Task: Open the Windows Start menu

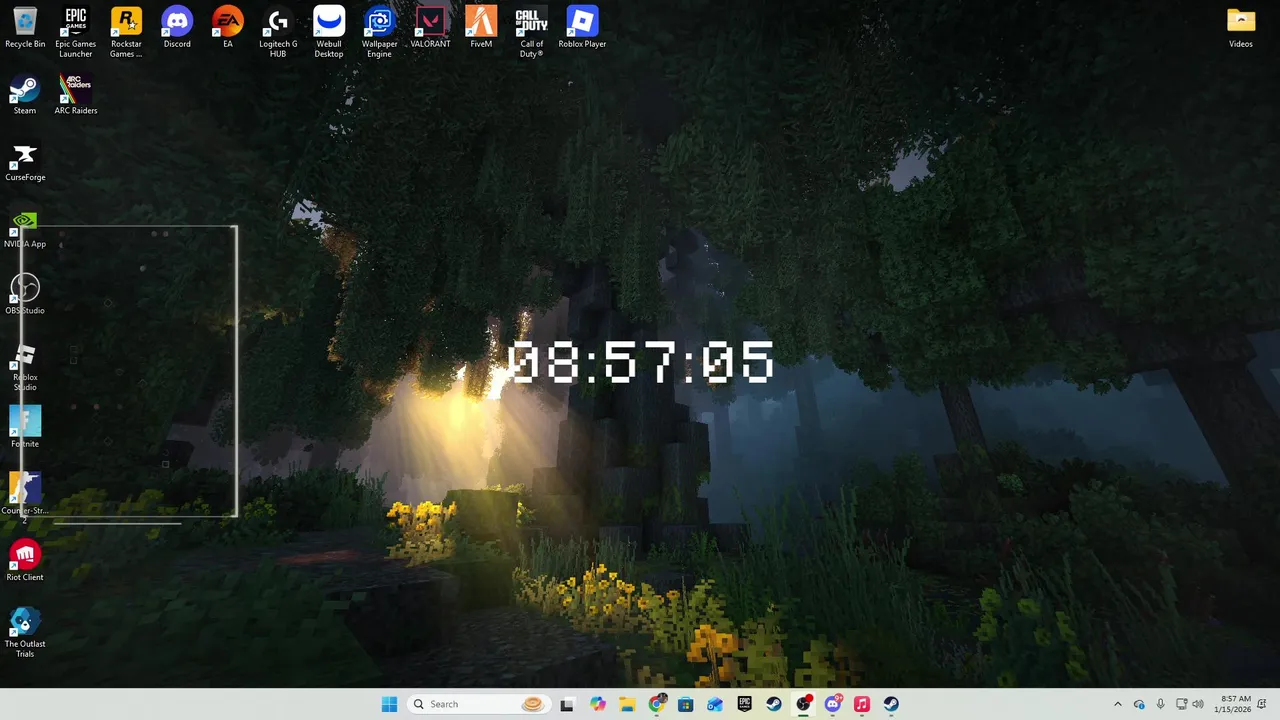Action: (389, 704)
